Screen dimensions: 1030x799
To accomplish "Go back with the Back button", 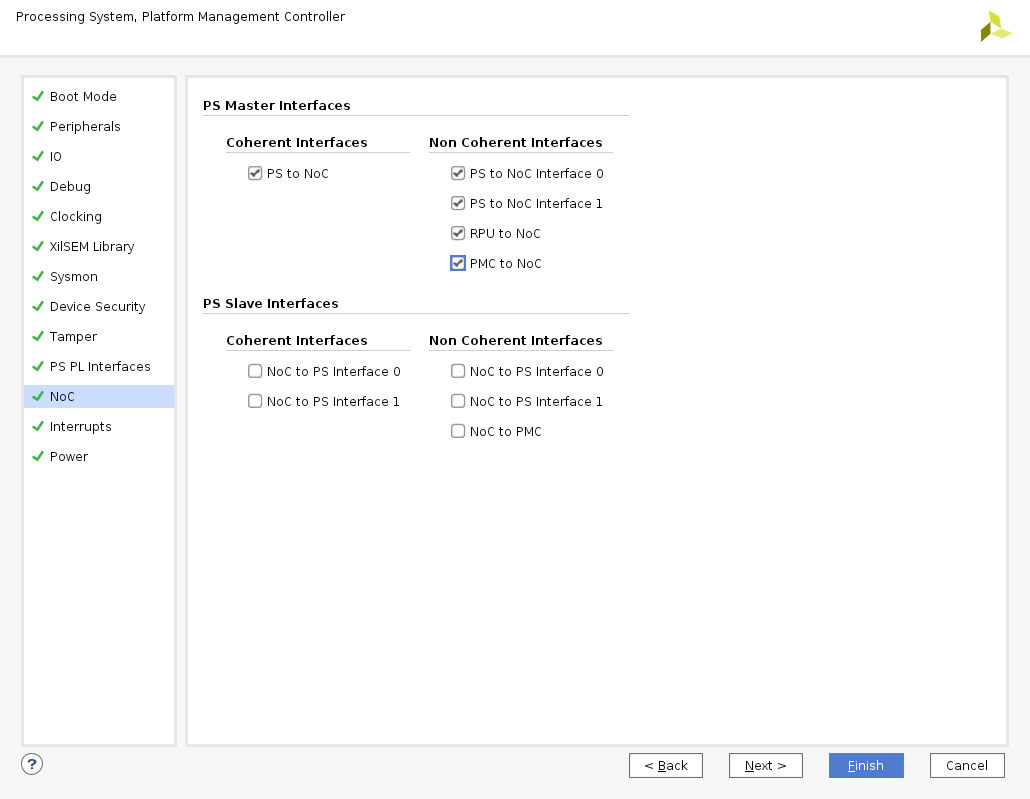I will (x=666, y=766).
